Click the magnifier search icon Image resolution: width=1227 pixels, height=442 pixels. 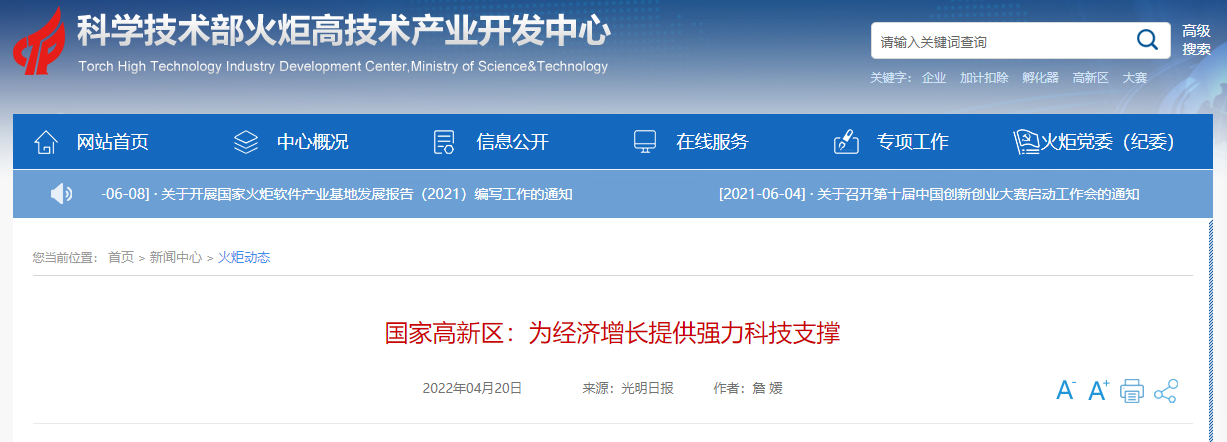(x=1147, y=41)
